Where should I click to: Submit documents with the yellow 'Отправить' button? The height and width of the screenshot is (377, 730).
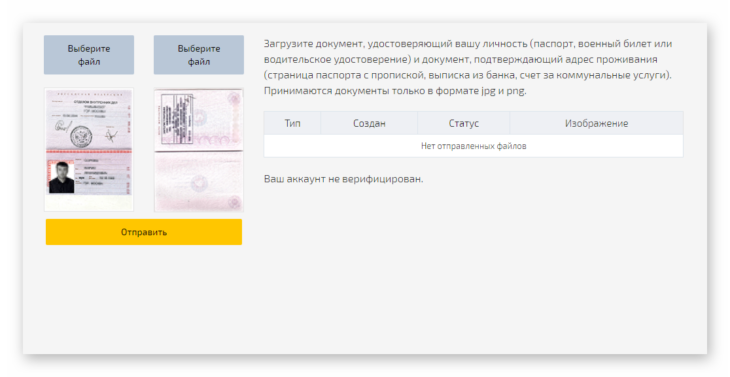(144, 232)
